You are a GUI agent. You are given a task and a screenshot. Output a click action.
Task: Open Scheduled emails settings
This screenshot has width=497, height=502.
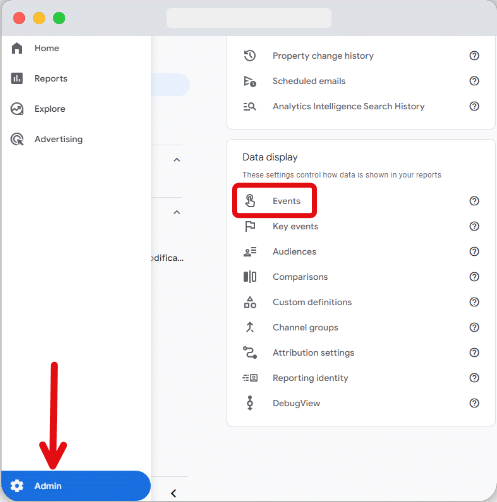click(309, 81)
